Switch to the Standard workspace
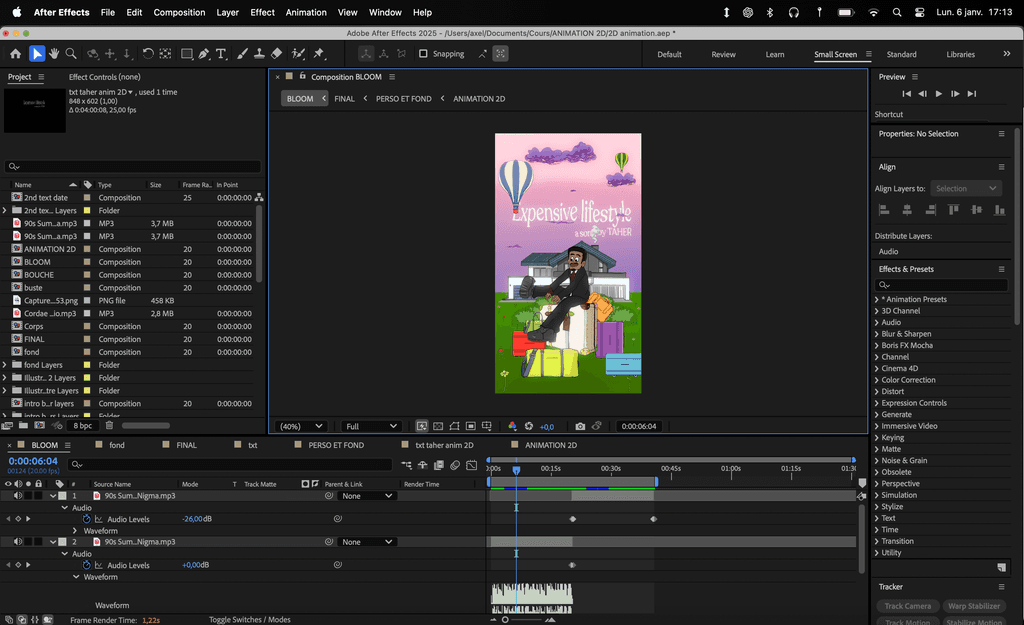 coord(901,54)
